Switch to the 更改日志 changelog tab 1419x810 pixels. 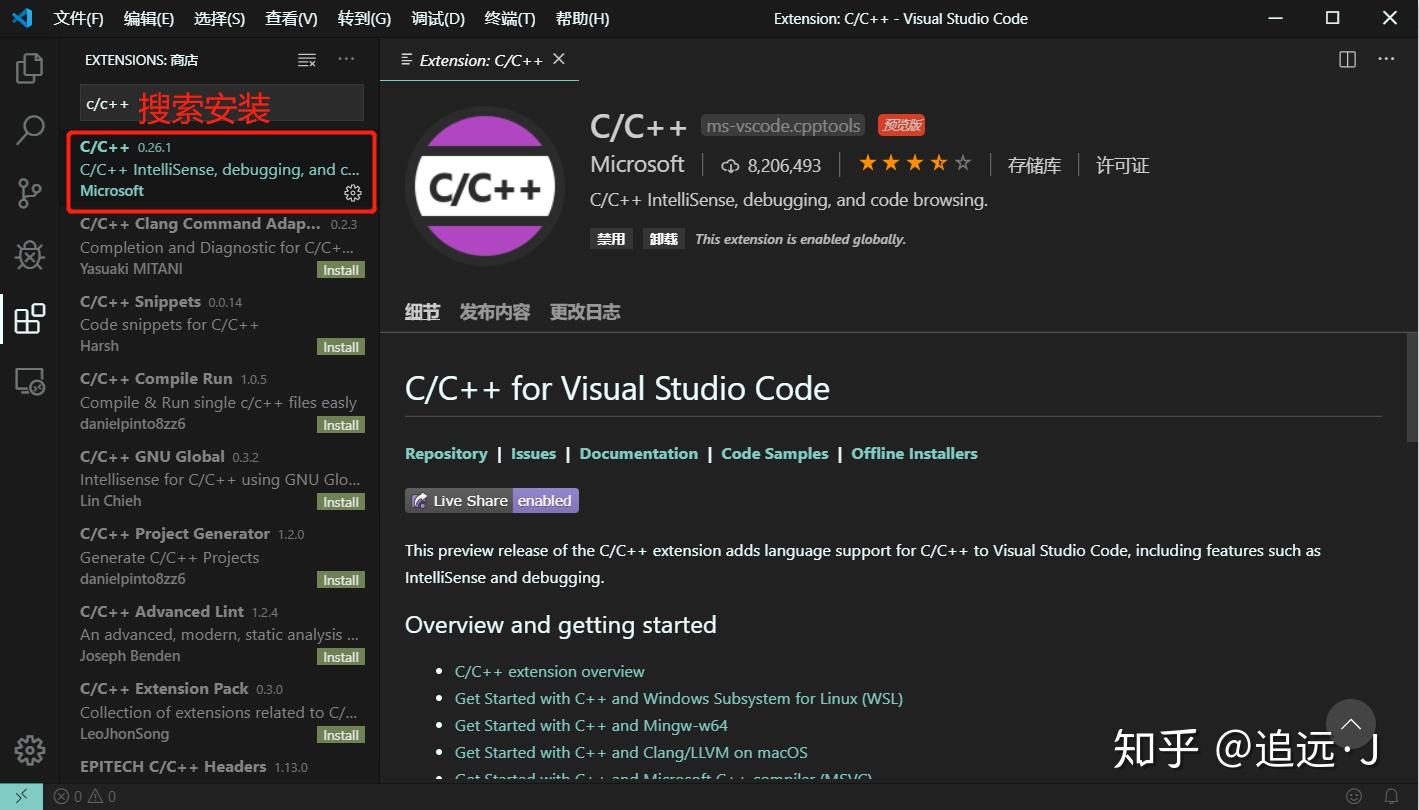coord(585,312)
